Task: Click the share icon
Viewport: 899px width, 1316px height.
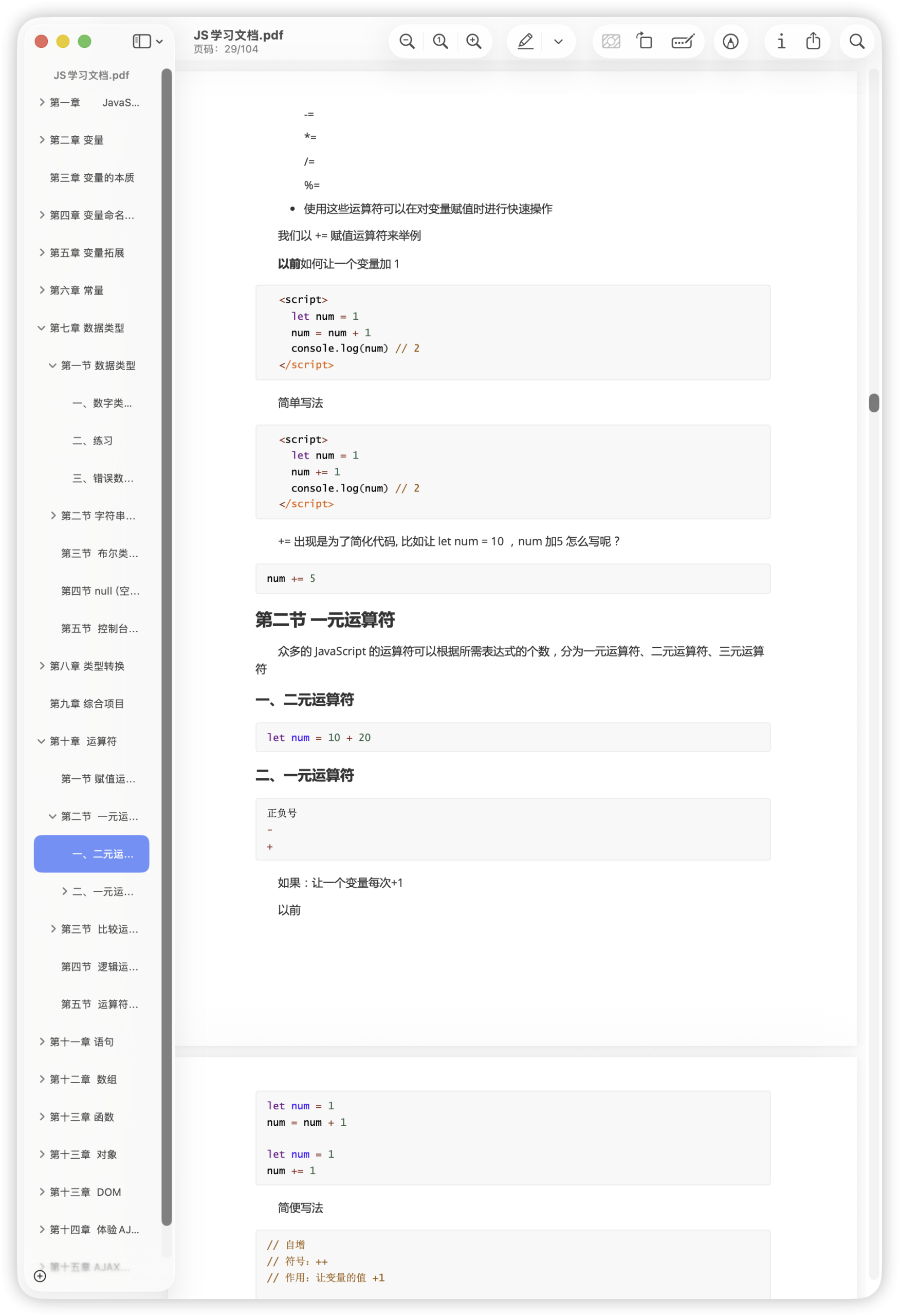Action: tap(813, 41)
